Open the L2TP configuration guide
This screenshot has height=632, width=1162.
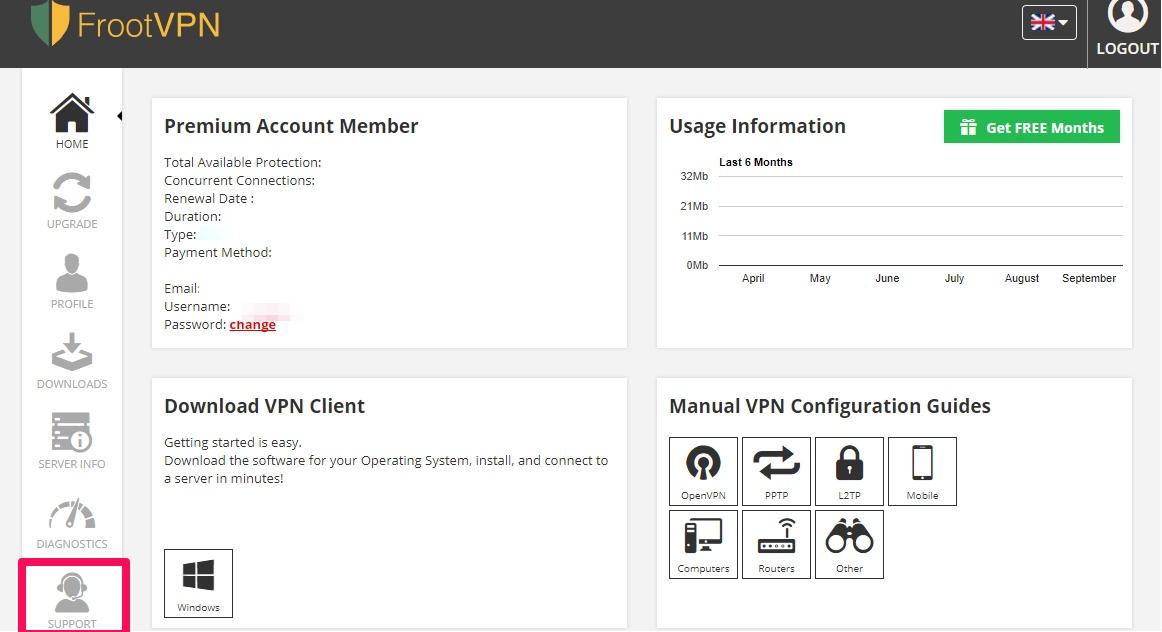(849, 471)
